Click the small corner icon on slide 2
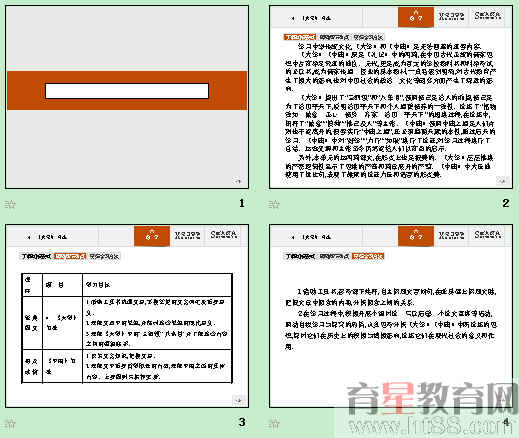This screenshot has width=519, height=438. (502, 181)
